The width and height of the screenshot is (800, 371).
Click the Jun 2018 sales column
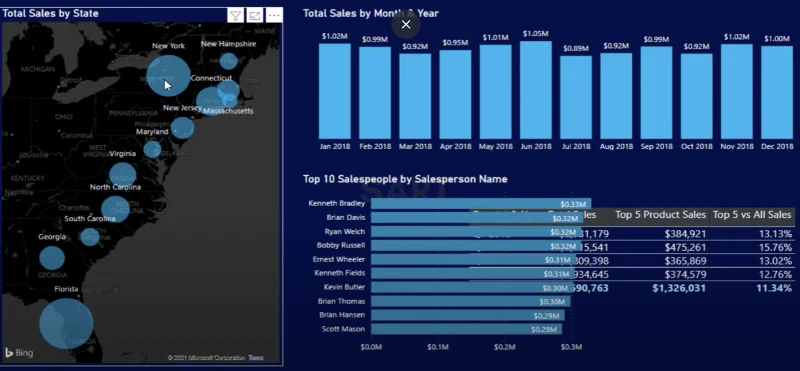point(536,90)
